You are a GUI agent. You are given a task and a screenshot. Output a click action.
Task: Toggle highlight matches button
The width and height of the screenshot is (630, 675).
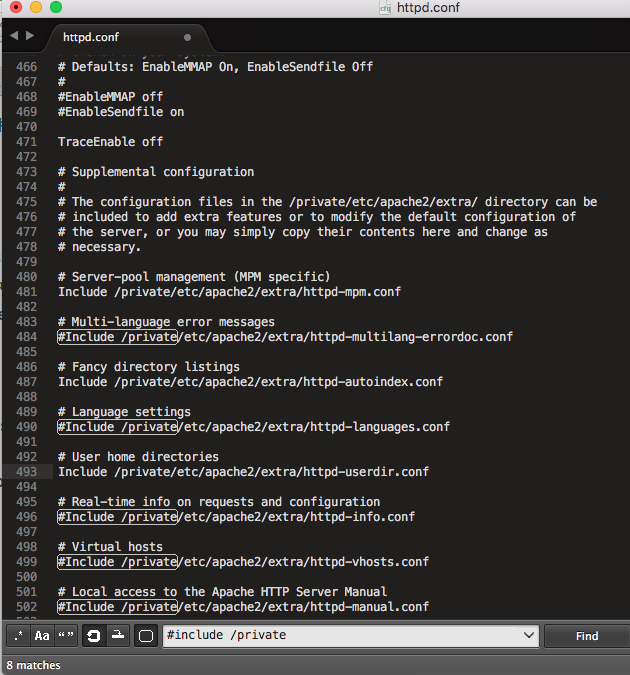(146, 636)
